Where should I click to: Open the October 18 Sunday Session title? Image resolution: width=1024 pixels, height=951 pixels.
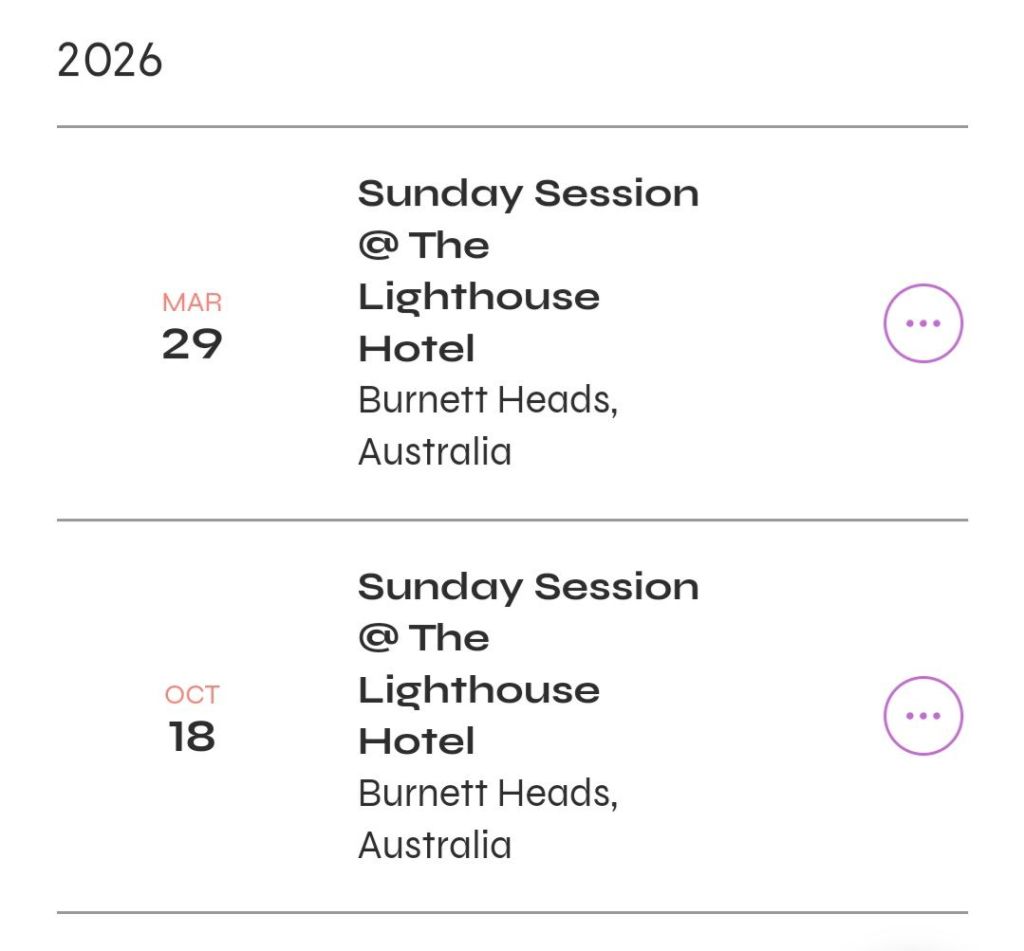click(528, 586)
